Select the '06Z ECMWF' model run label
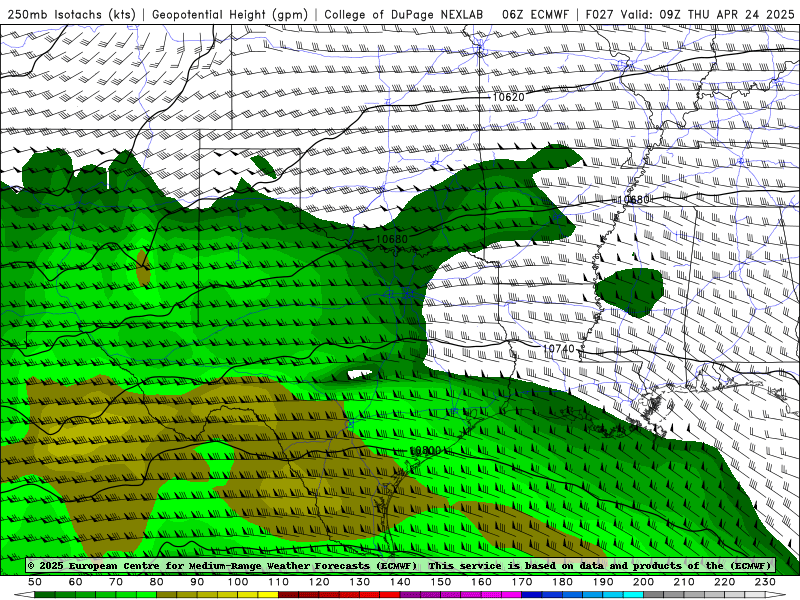Image resolution: width=800 pixels, height=600 pixels. coord(535,15)
